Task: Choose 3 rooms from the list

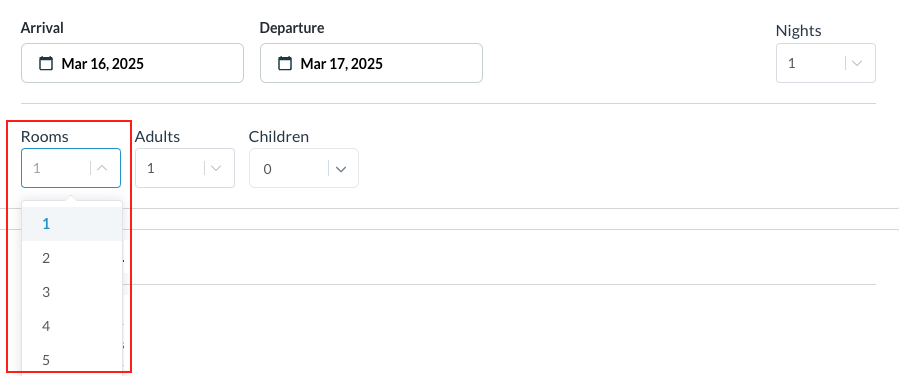Action: (x=72, y=292)
